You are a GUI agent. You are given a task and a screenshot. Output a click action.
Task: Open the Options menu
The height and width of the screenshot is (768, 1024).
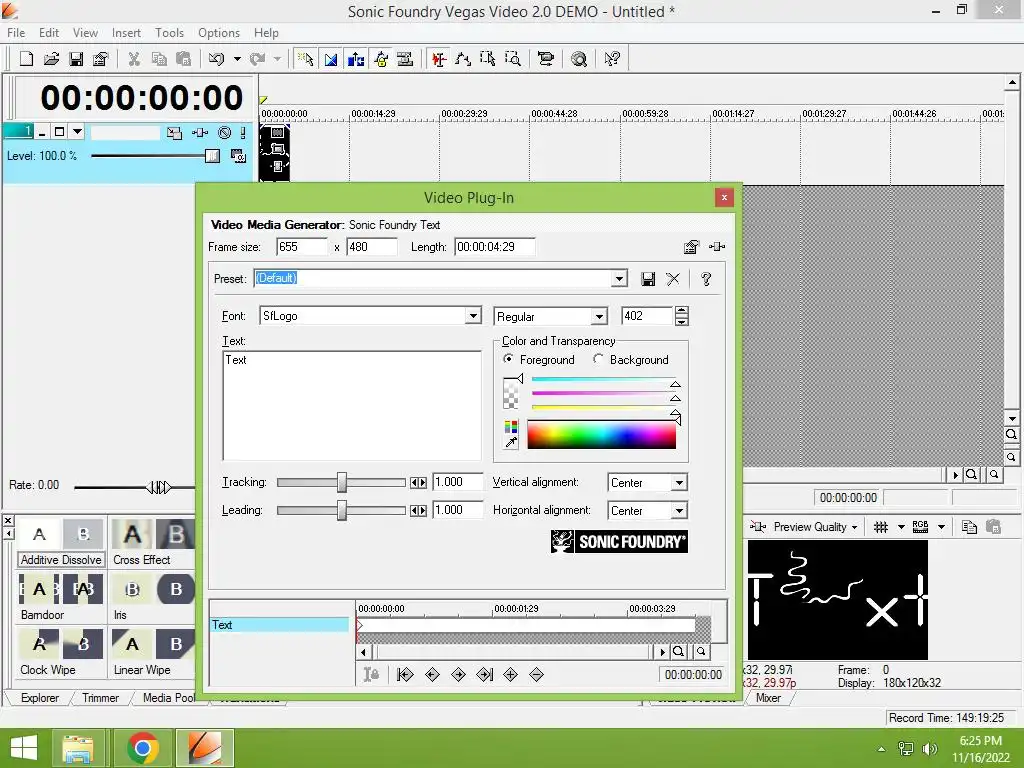[219, 33]
